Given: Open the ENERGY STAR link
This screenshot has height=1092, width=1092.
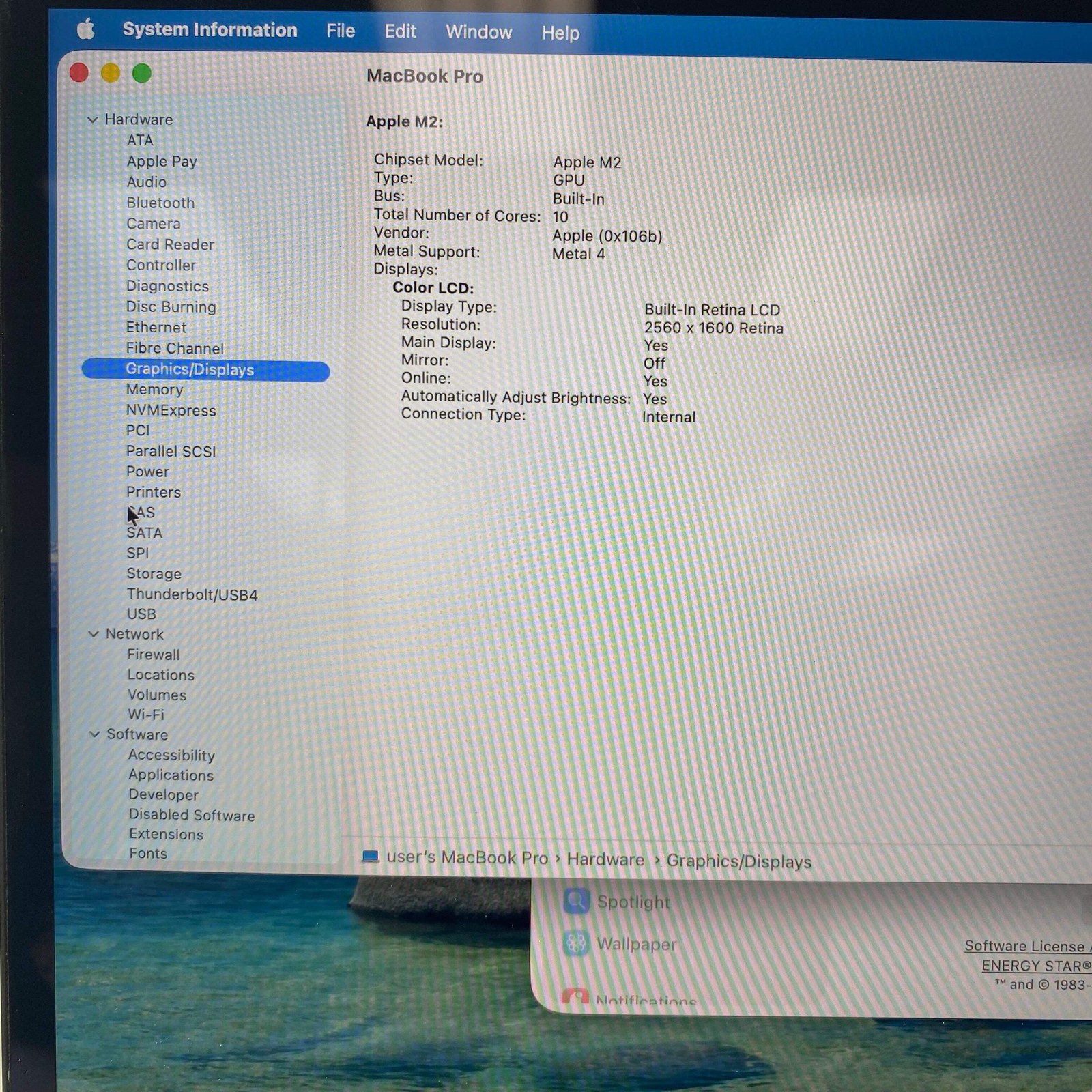Looking at the screenshot, I should (1036, 966).
